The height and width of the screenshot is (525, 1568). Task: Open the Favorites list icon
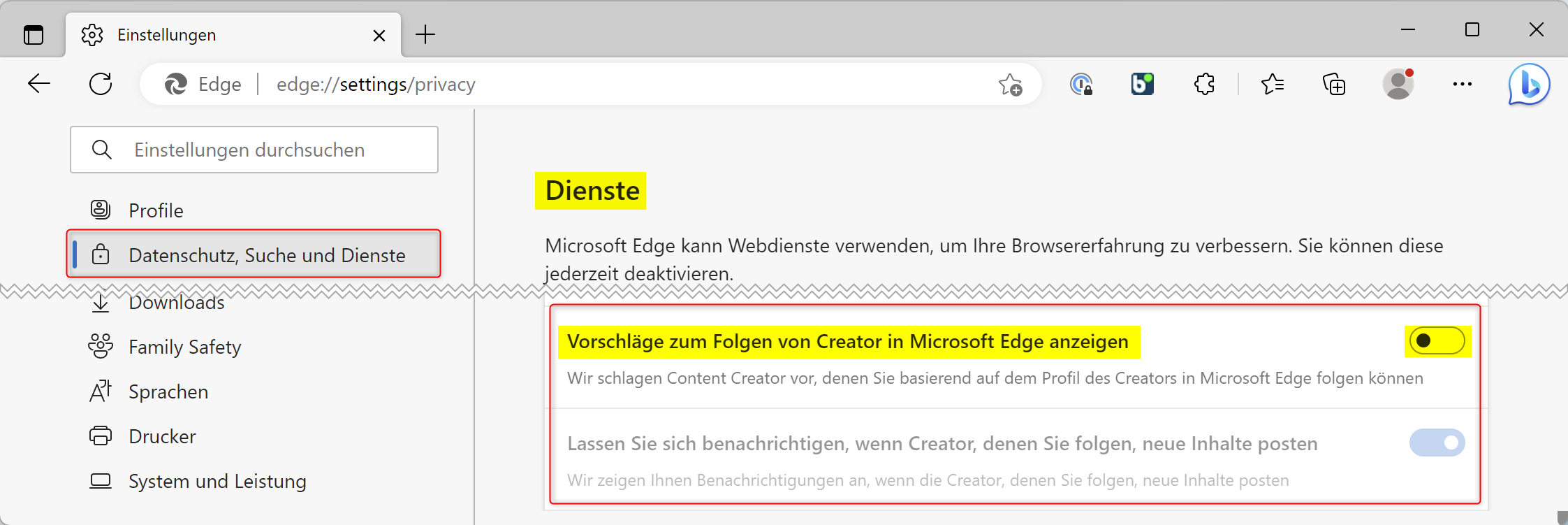(x=1273, y=85)
